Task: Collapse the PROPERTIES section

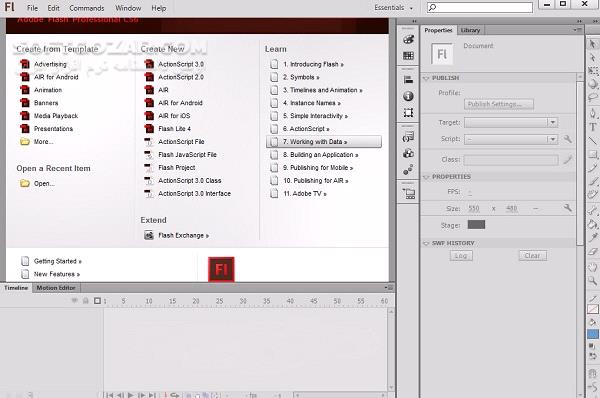Action: click(x=426, y=177)
